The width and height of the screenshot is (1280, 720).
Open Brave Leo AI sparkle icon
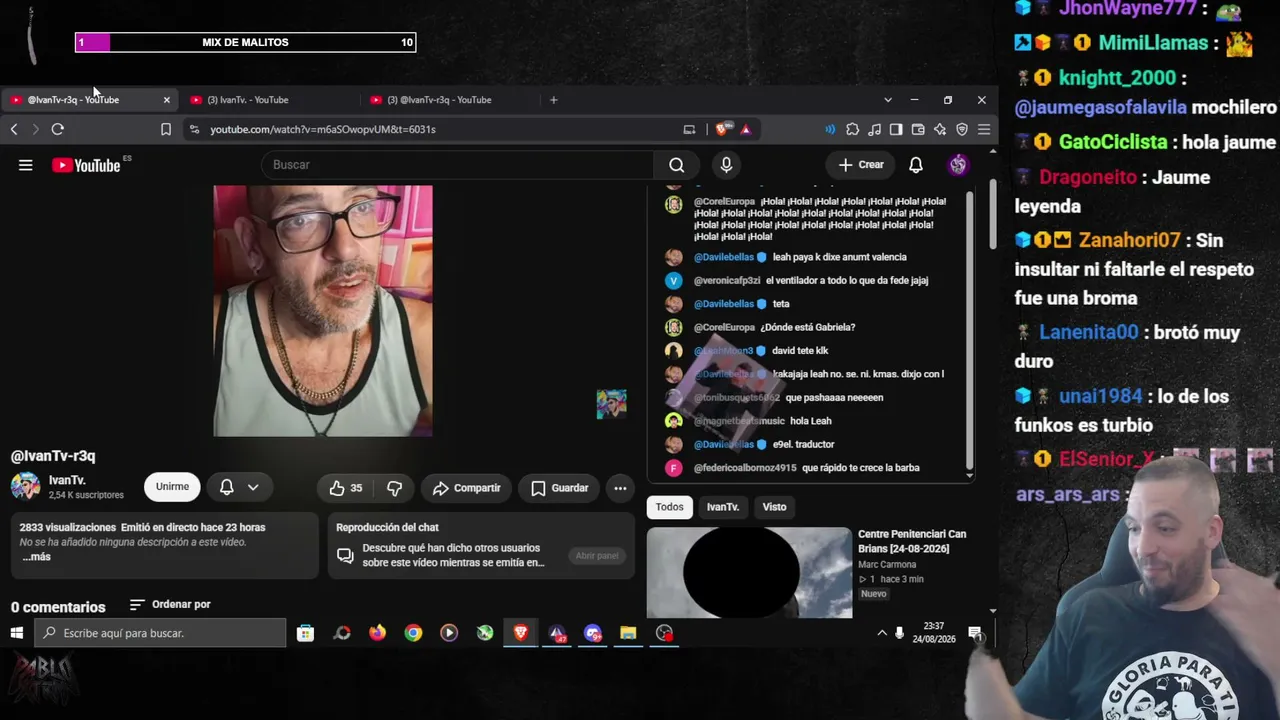(940, 129)
